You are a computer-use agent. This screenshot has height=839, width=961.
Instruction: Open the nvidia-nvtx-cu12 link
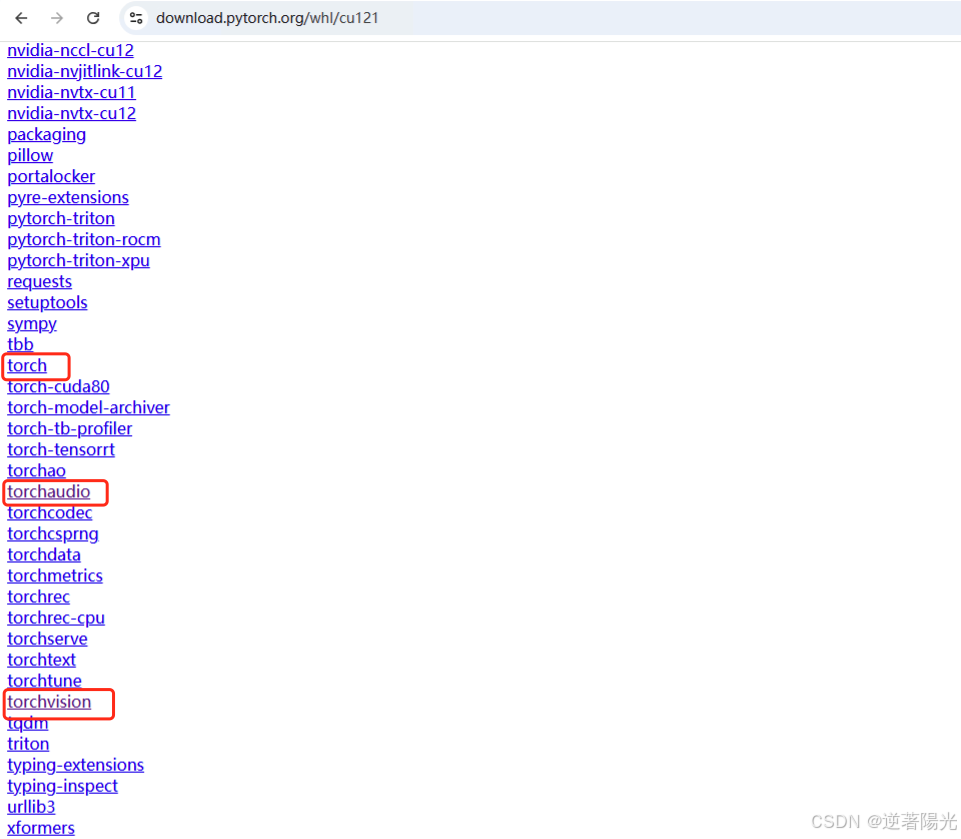[72, 113]
